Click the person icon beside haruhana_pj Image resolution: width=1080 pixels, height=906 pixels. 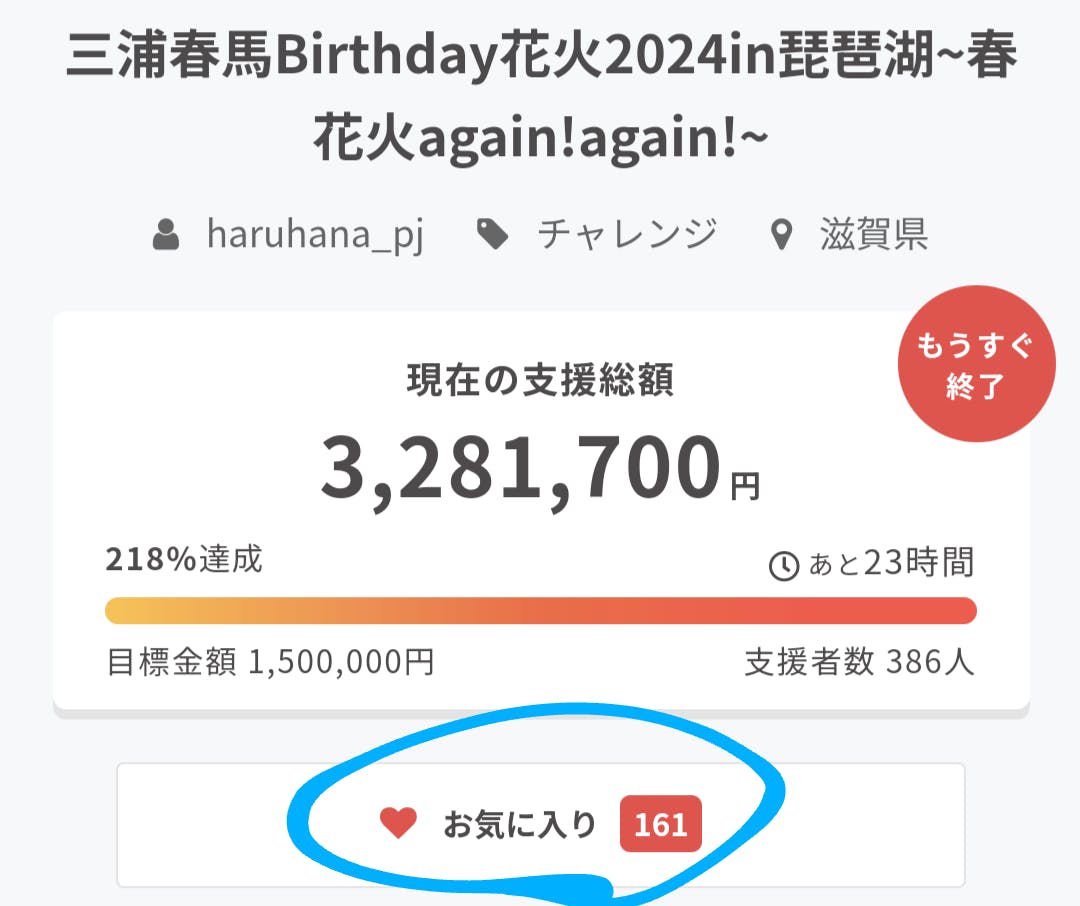tap(166, 236)
